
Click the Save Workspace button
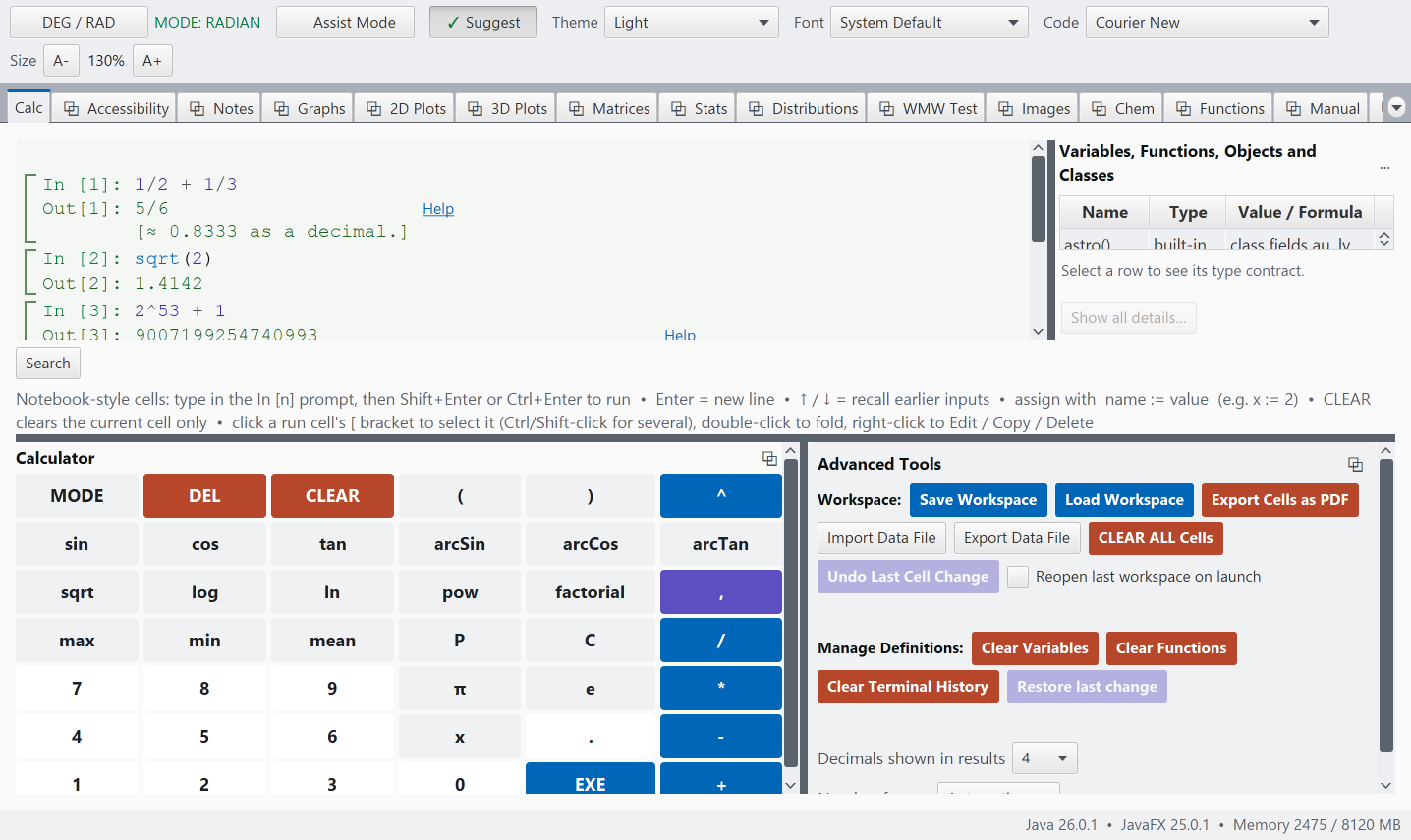978,500
